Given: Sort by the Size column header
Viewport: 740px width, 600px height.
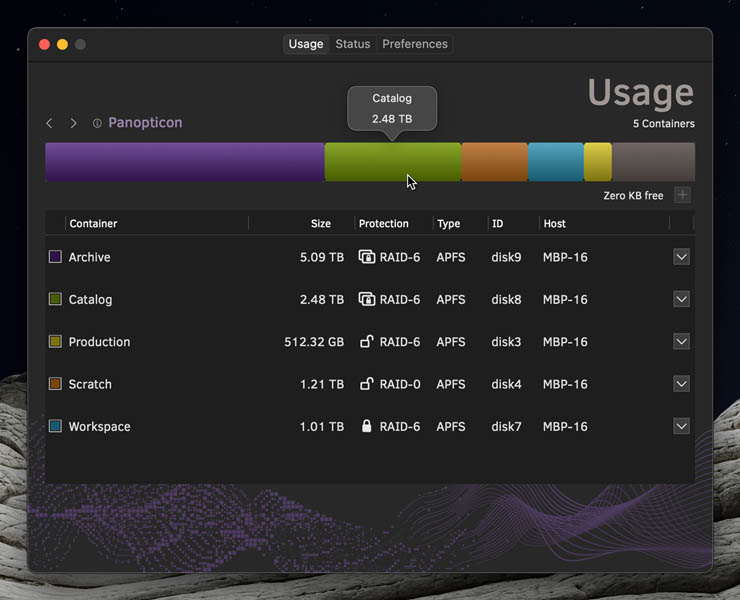Looking at the screenshot, I should pyautogui.click(x=320, y=224).
